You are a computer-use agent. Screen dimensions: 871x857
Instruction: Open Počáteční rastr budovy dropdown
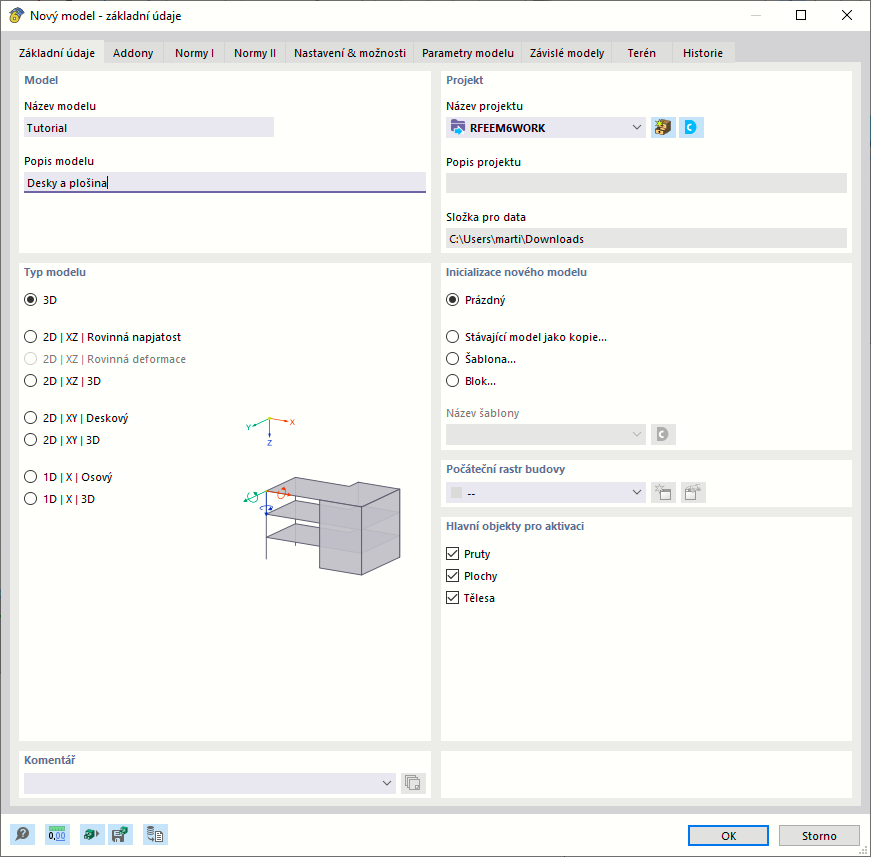pos(545,493)
